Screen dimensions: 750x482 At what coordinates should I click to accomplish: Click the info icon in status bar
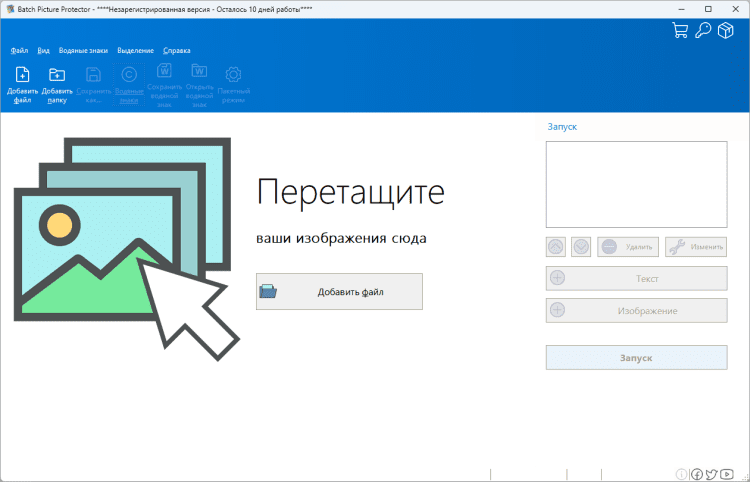[681, 474]
